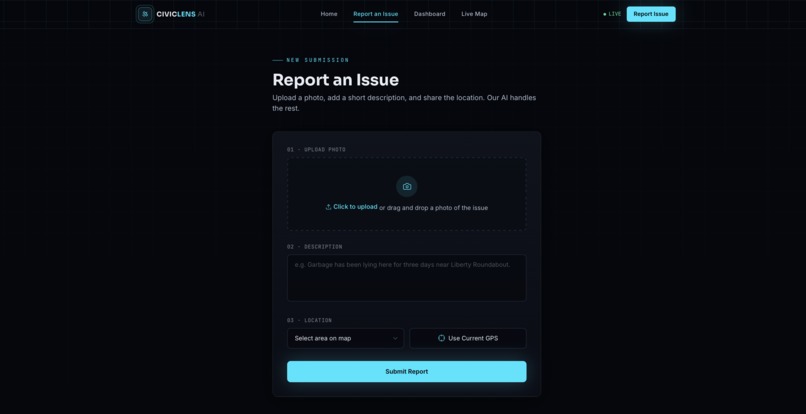Click 'or drag and drop a photo' text
Screen dimensions: 806x414
point(434,208)
